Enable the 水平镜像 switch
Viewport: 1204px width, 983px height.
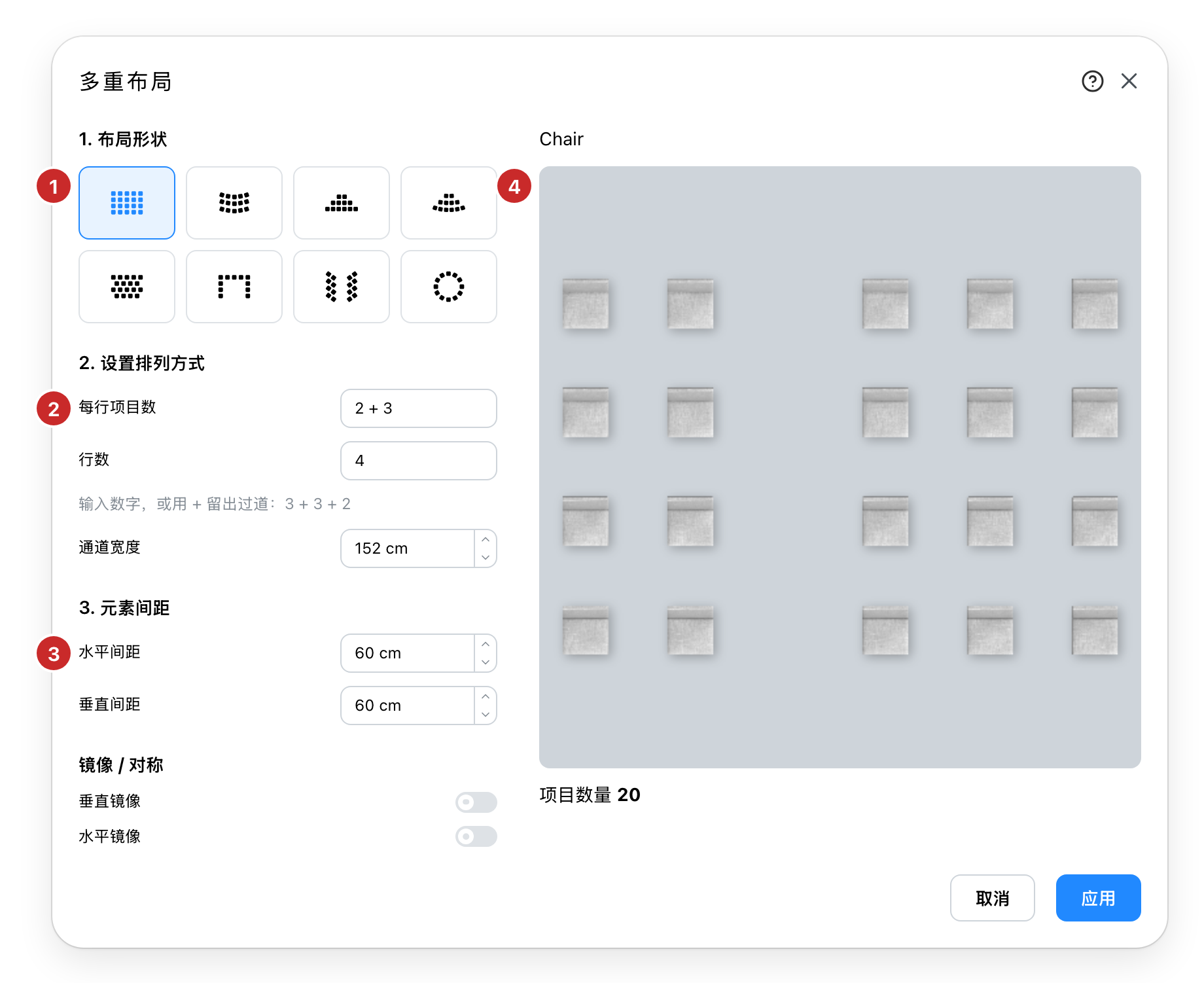tap(476, 836)
